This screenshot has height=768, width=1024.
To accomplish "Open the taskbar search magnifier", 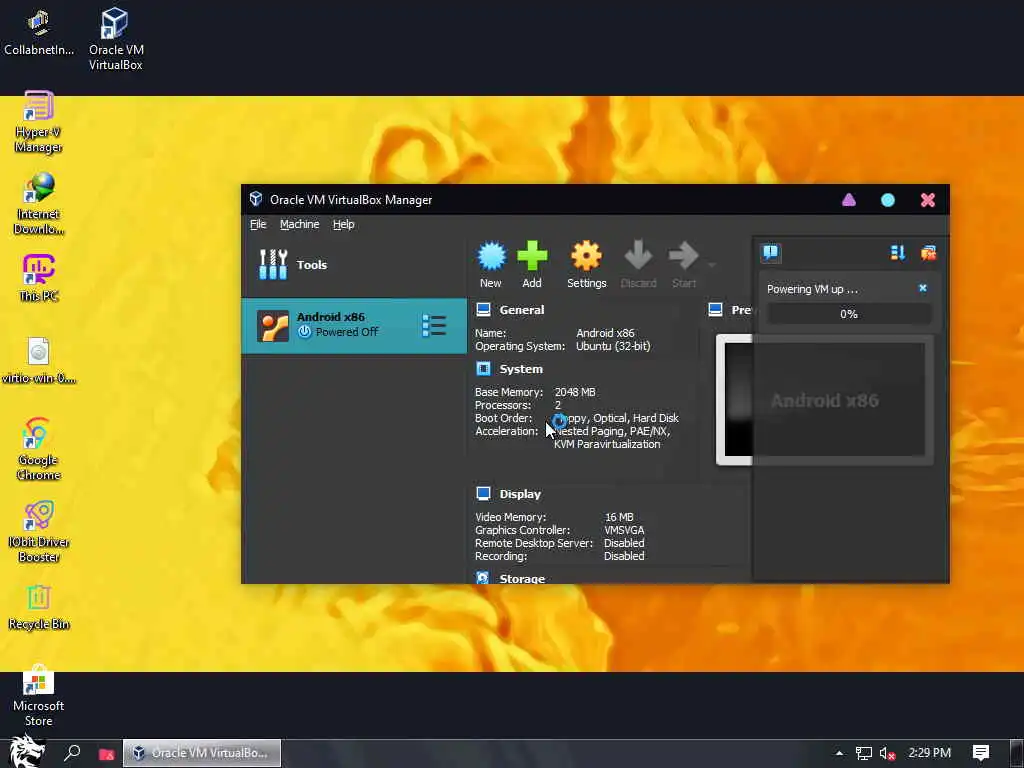I will [72, 753].
